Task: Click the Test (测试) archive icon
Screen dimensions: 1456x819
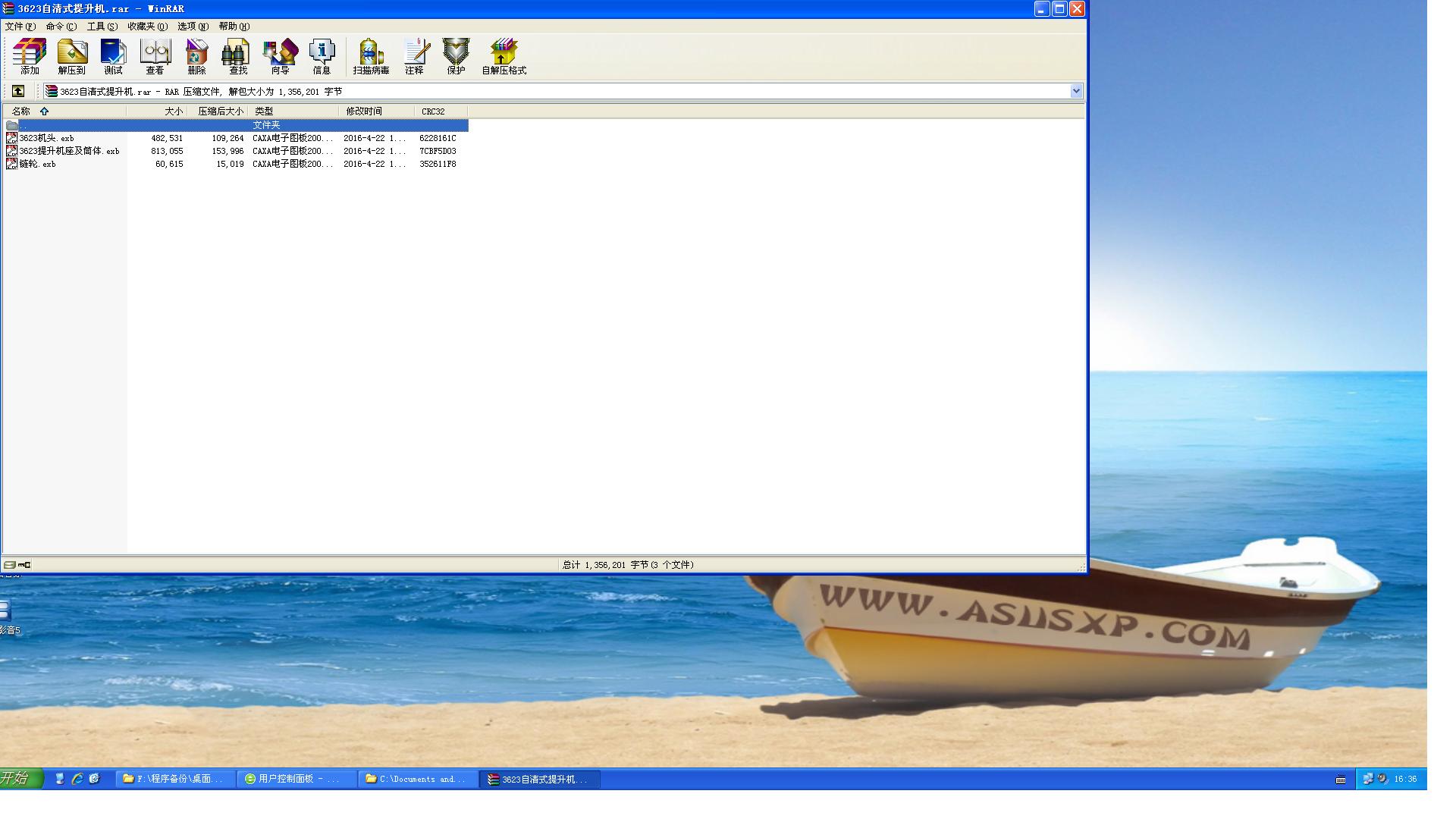Action: coord(113,57)
